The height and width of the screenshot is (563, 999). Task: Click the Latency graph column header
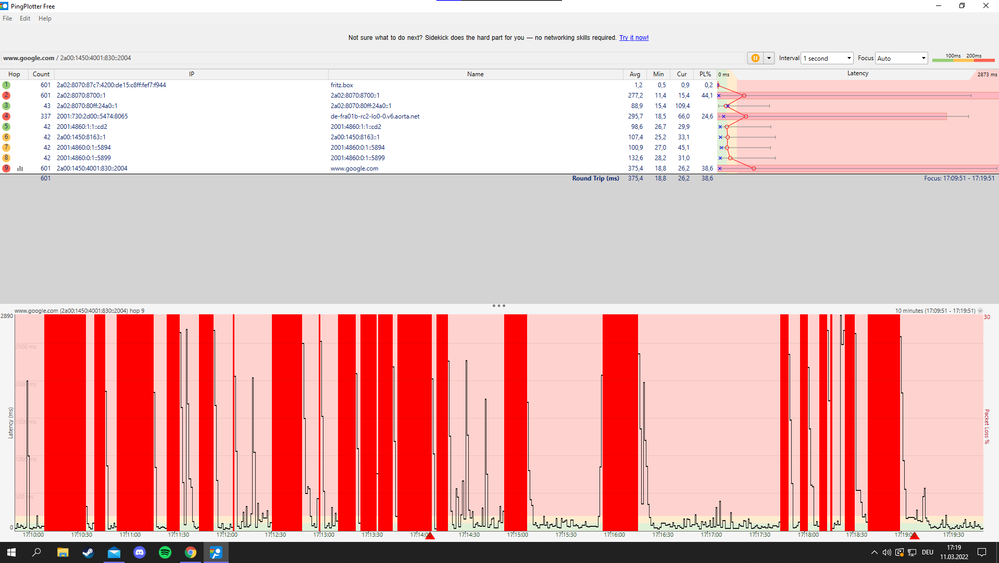(x=858, y=74)
